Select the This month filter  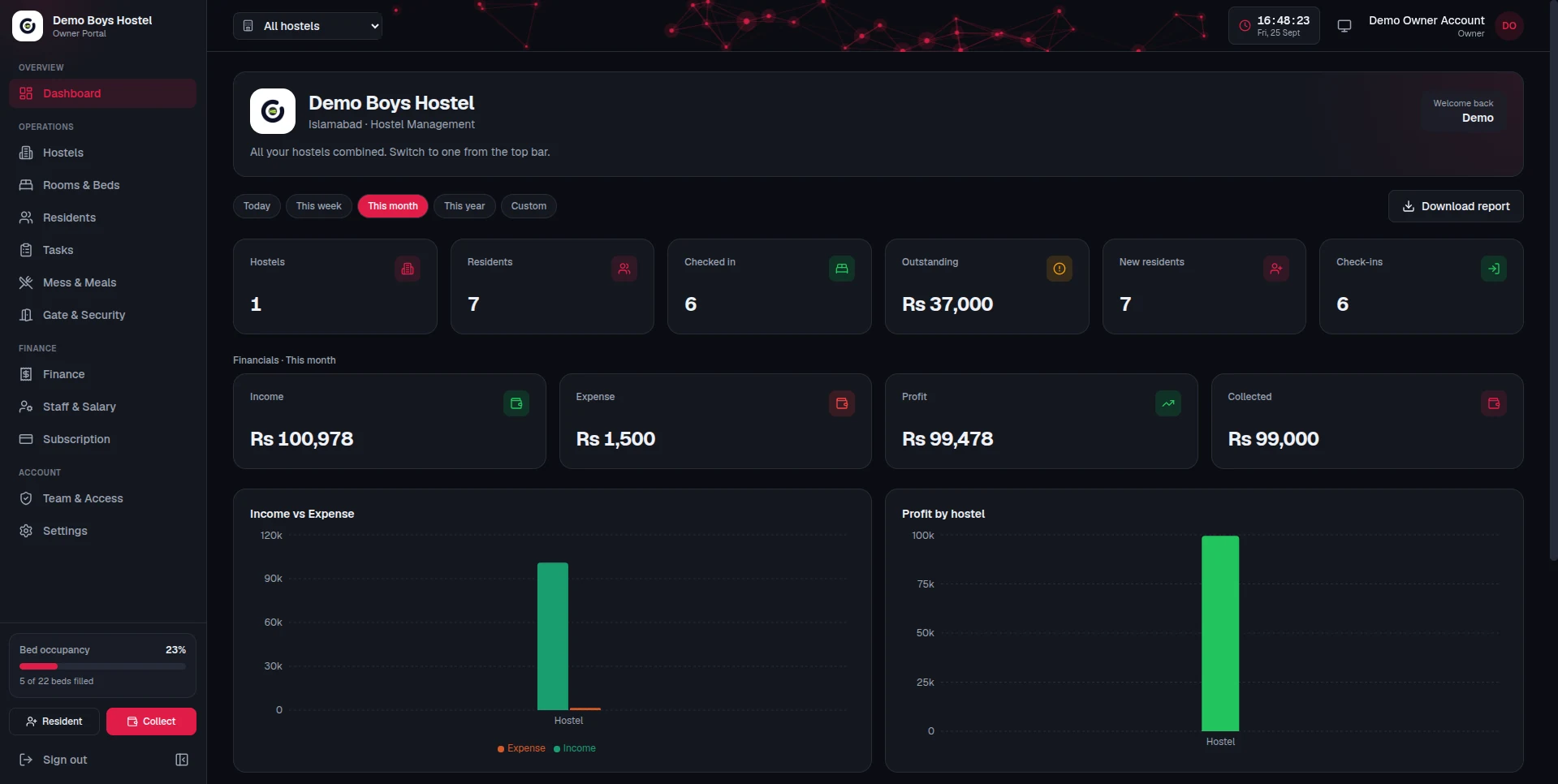[393, 206]
